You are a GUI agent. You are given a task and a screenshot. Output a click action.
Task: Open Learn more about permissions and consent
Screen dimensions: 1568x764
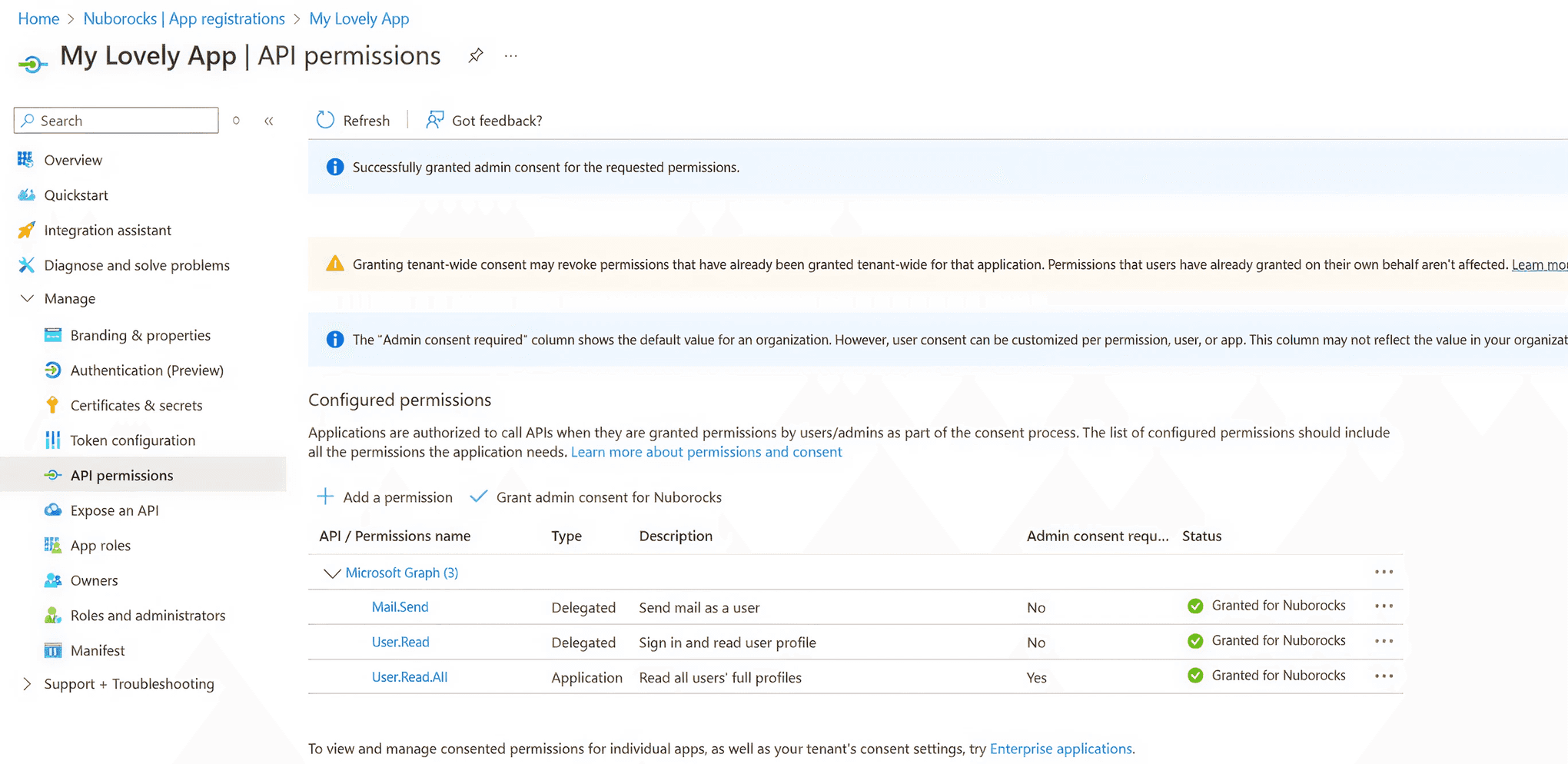[706, 452]
